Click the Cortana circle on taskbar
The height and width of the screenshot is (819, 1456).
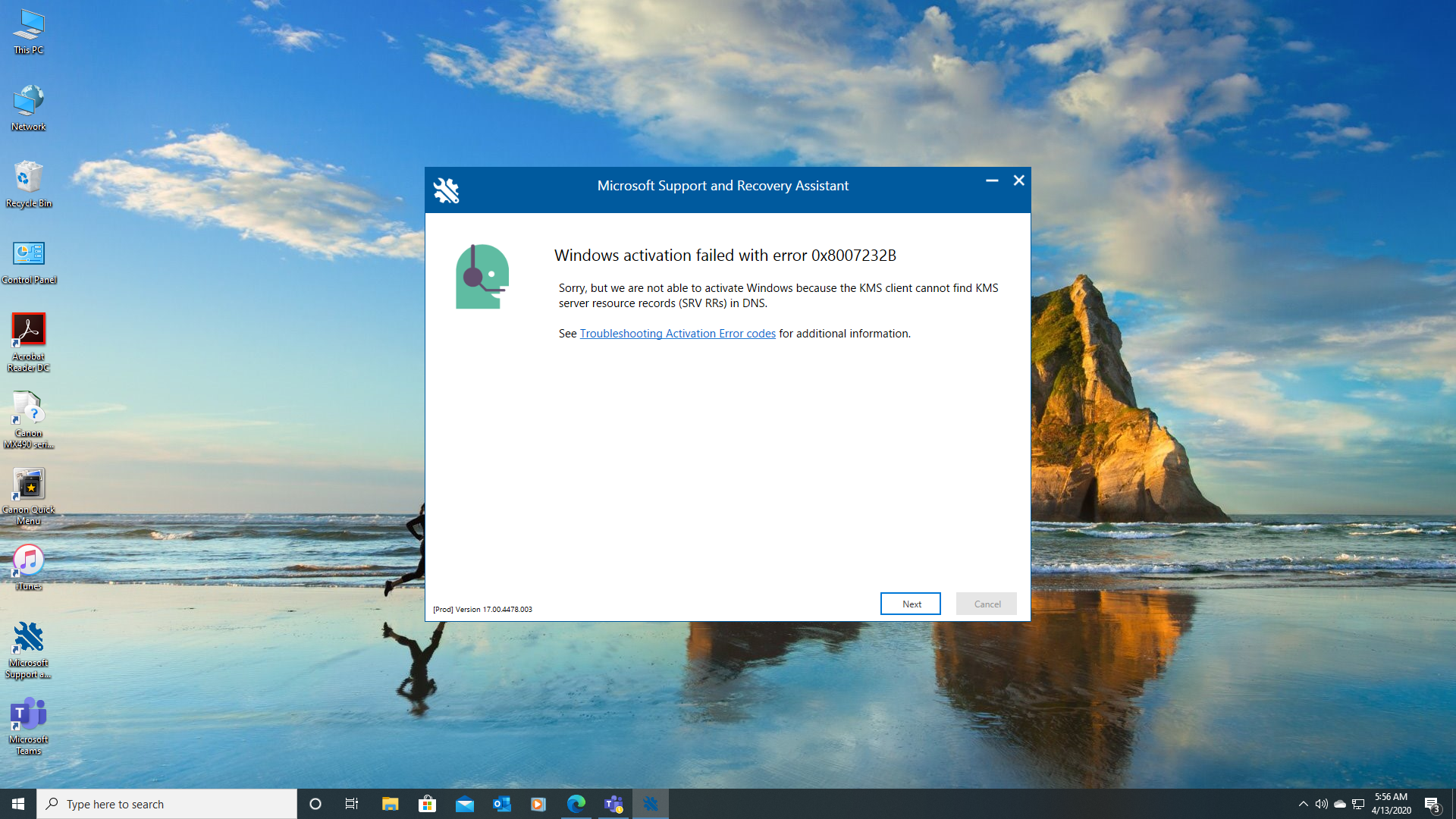point(315,804)
